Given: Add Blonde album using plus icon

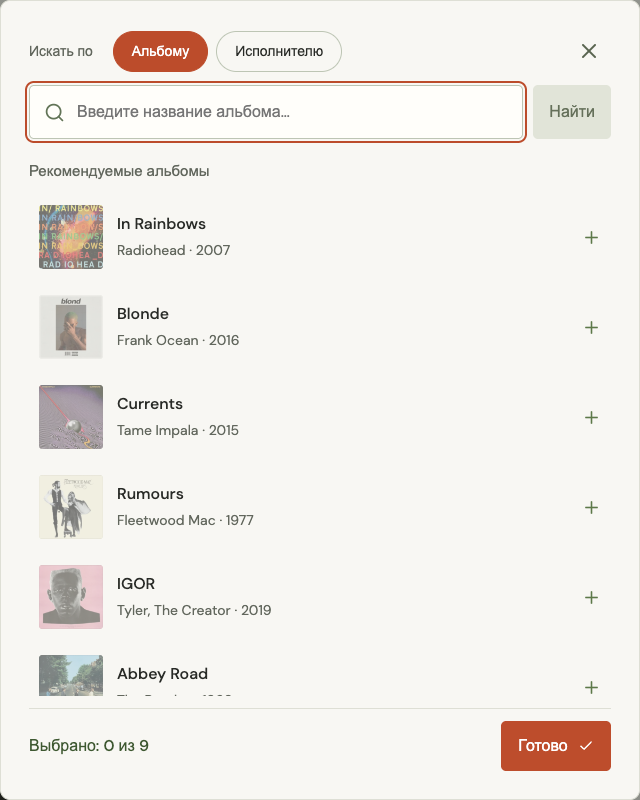Looking at the screenshot, I should (x=591, y=327).
